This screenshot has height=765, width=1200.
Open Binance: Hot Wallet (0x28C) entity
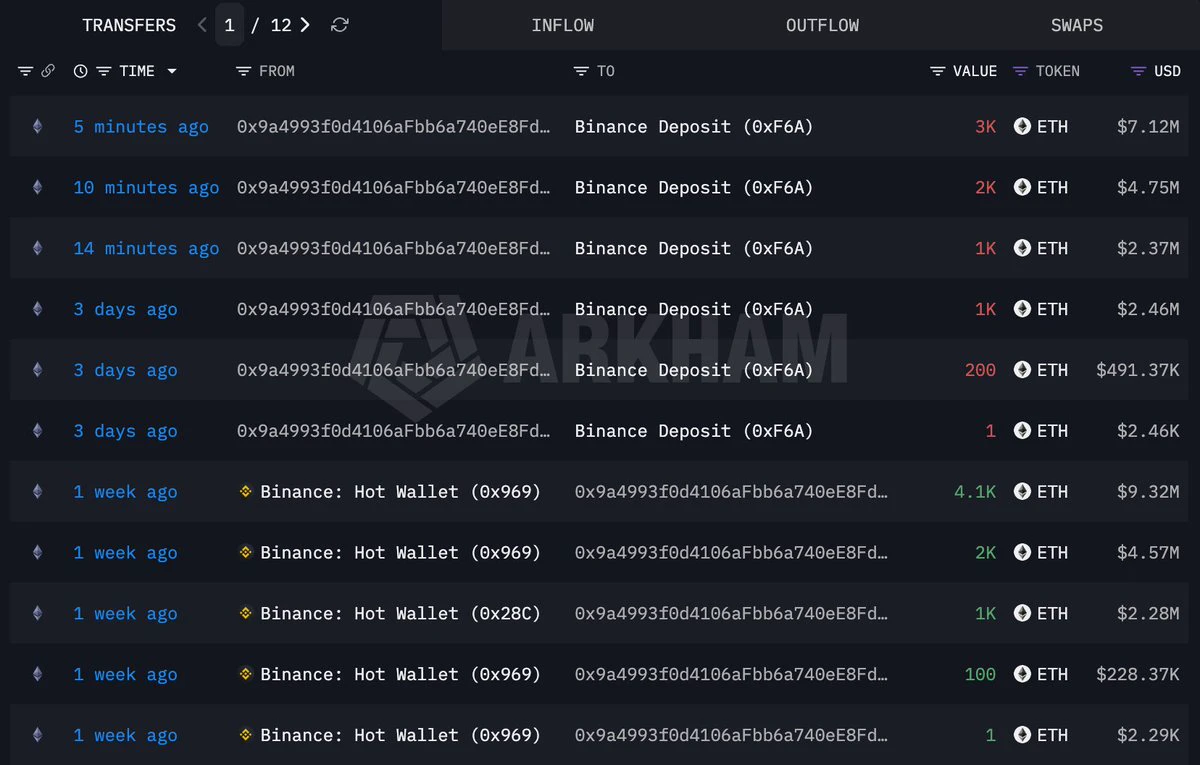(400, 613)
